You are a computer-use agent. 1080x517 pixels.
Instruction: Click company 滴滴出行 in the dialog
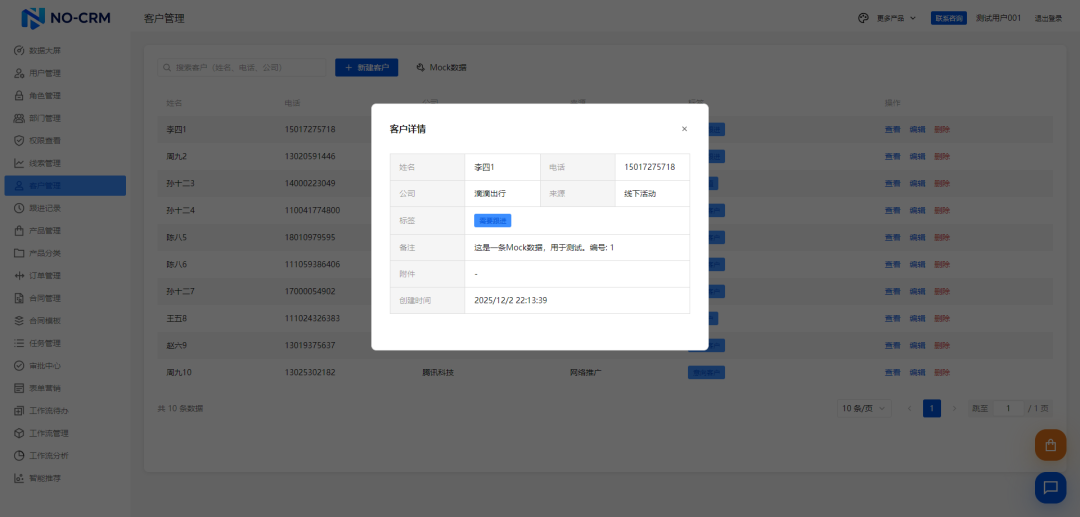pyautogui.click(x=490, y=194)
